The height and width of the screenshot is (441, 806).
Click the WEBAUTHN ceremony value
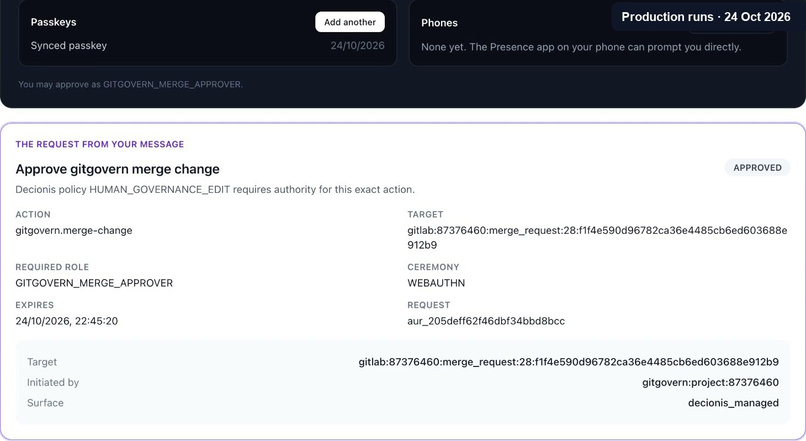(x=436, y=283)
